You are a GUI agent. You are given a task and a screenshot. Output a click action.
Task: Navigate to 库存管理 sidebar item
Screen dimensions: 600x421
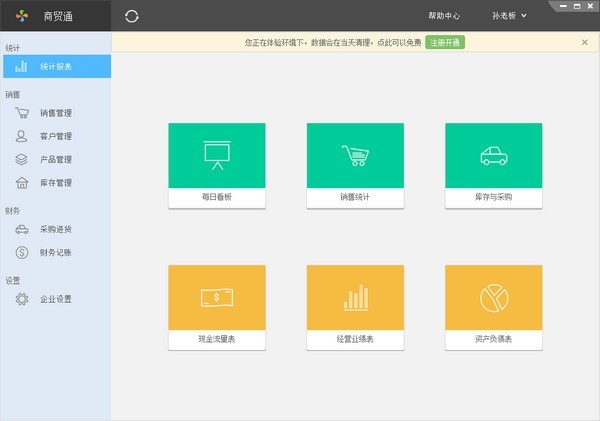pyautogui.click(x=56, y=183)
